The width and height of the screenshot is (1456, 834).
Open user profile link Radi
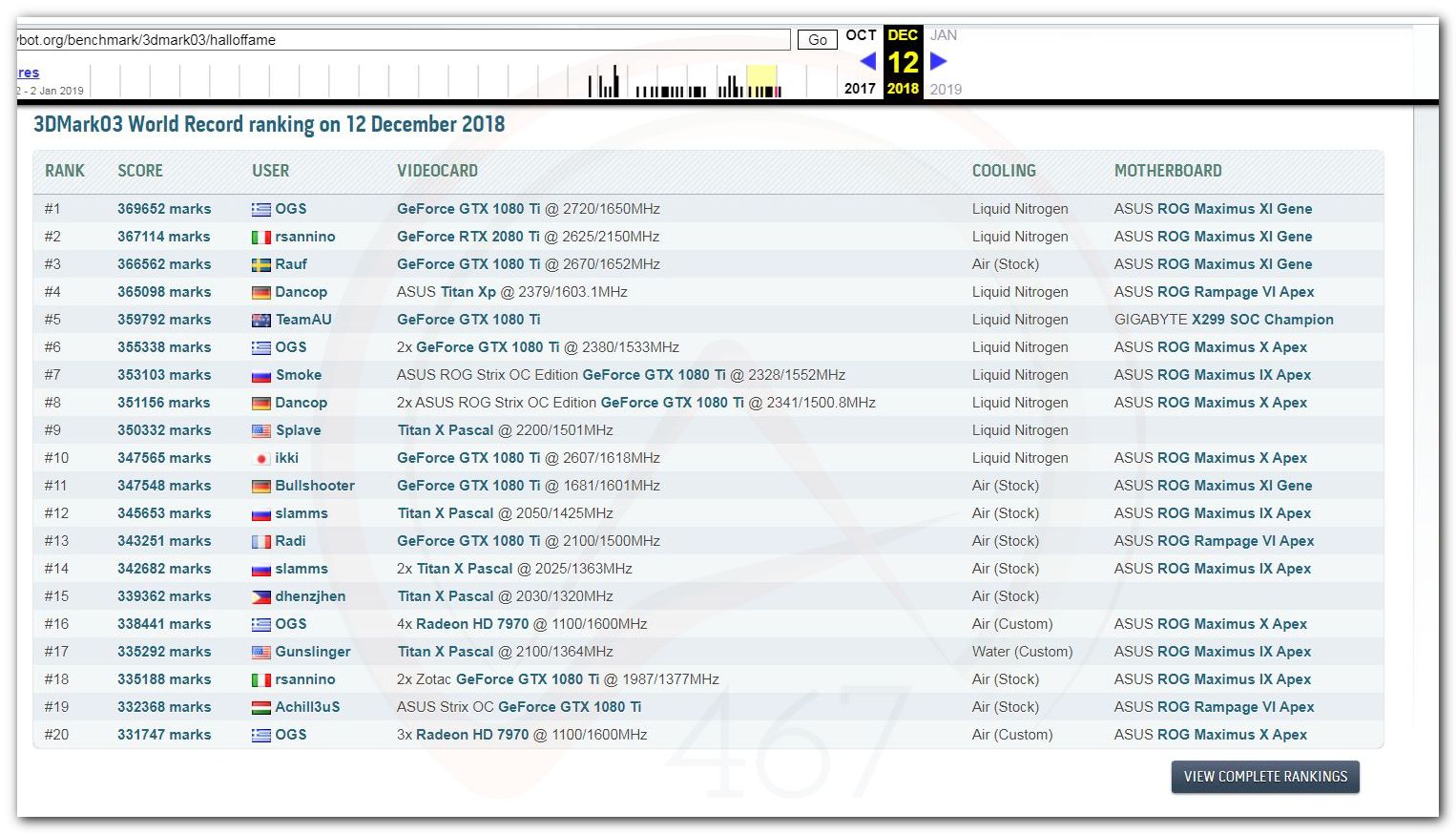pos(290,541)
